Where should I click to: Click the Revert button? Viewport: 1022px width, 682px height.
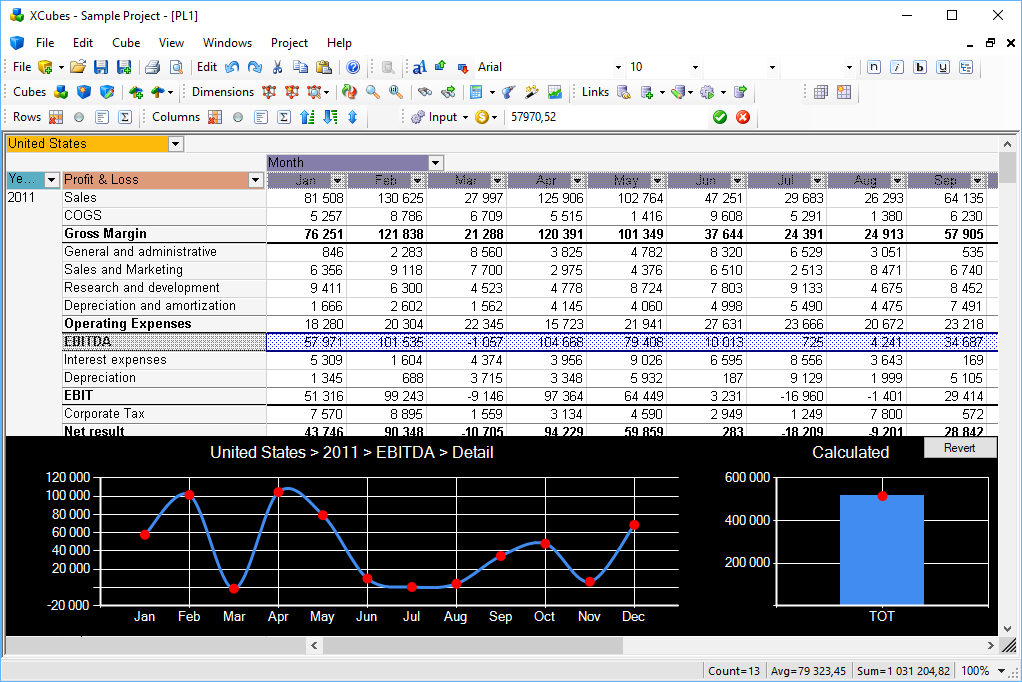[x=960, y=448]
